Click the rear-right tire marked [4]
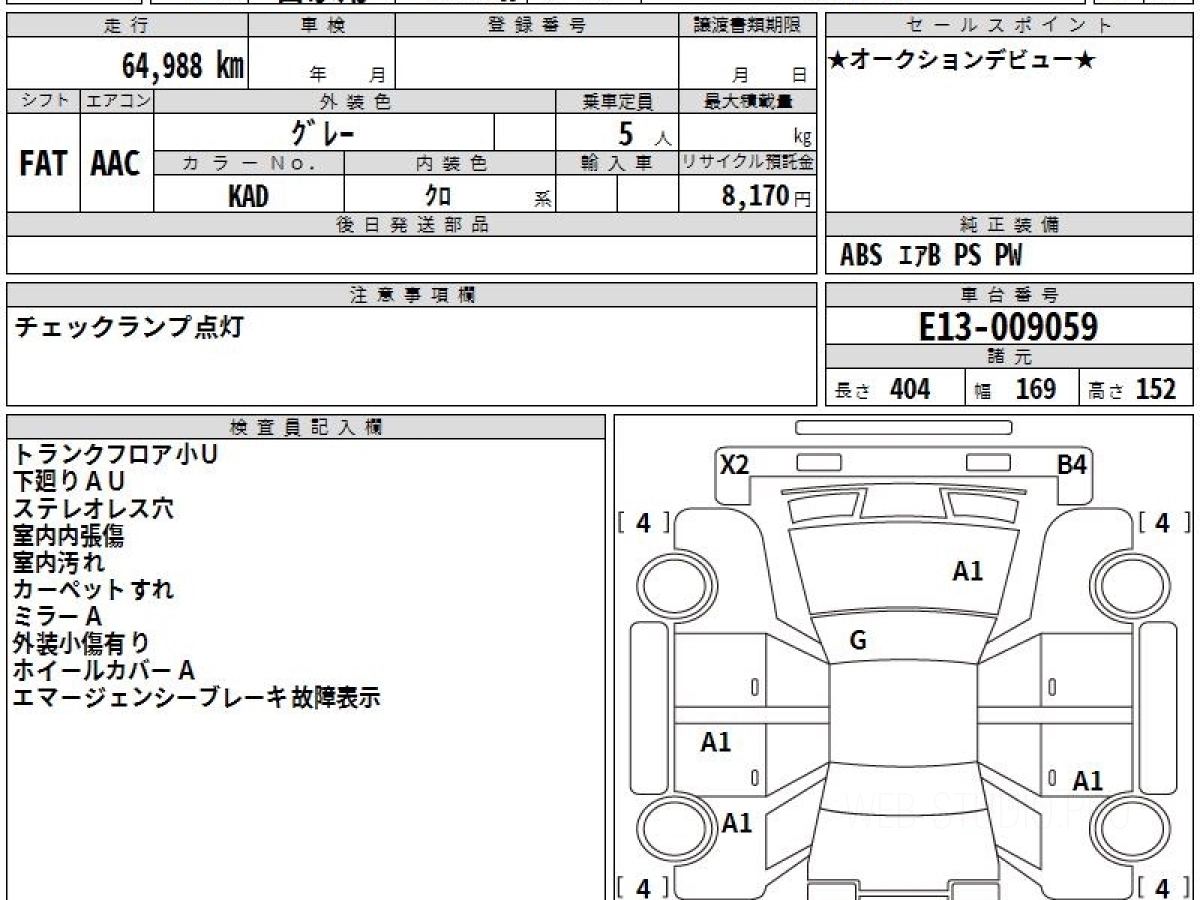1200x900 pixels. 1160,886
